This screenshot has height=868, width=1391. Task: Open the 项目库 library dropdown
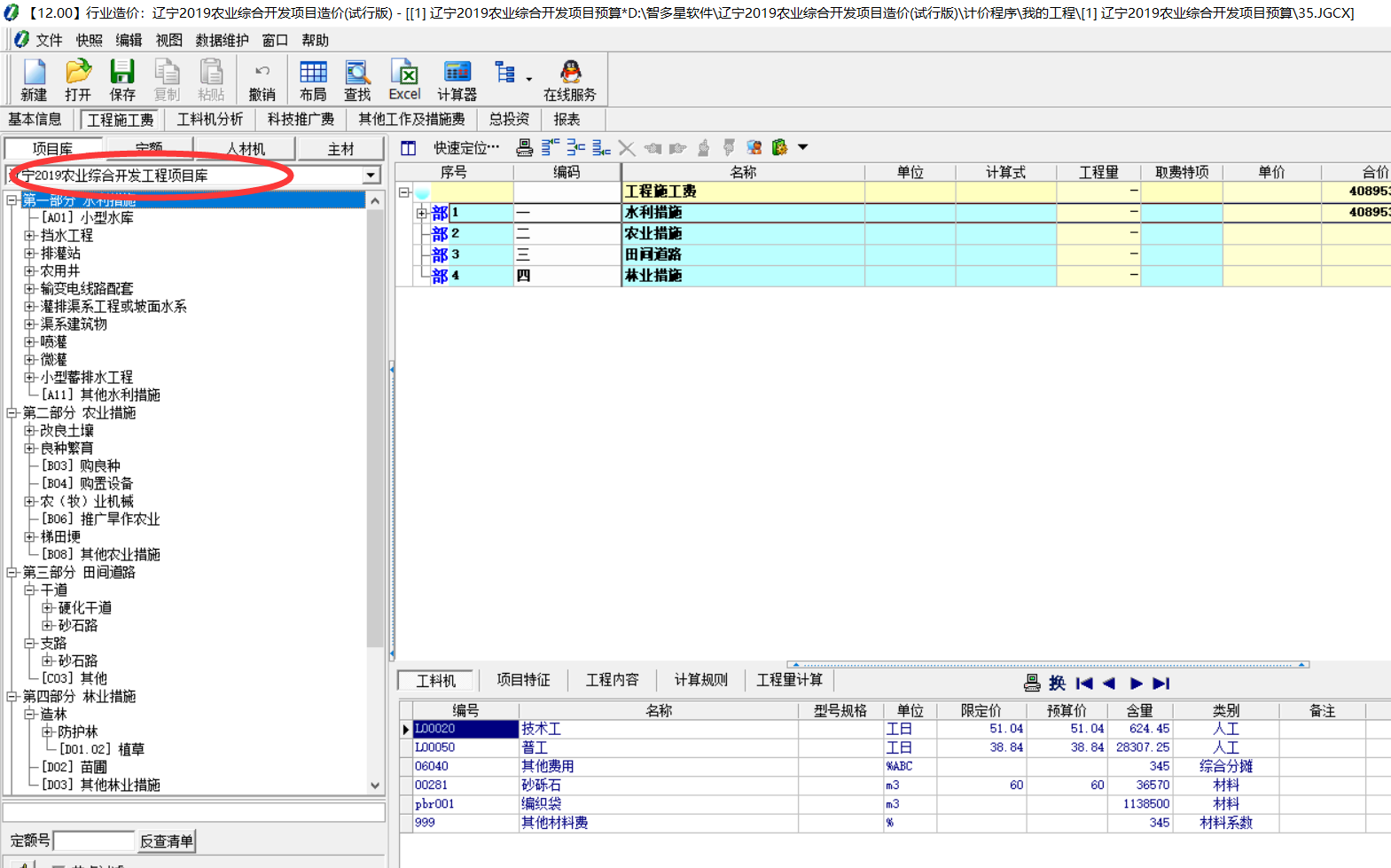pos(371,176)
